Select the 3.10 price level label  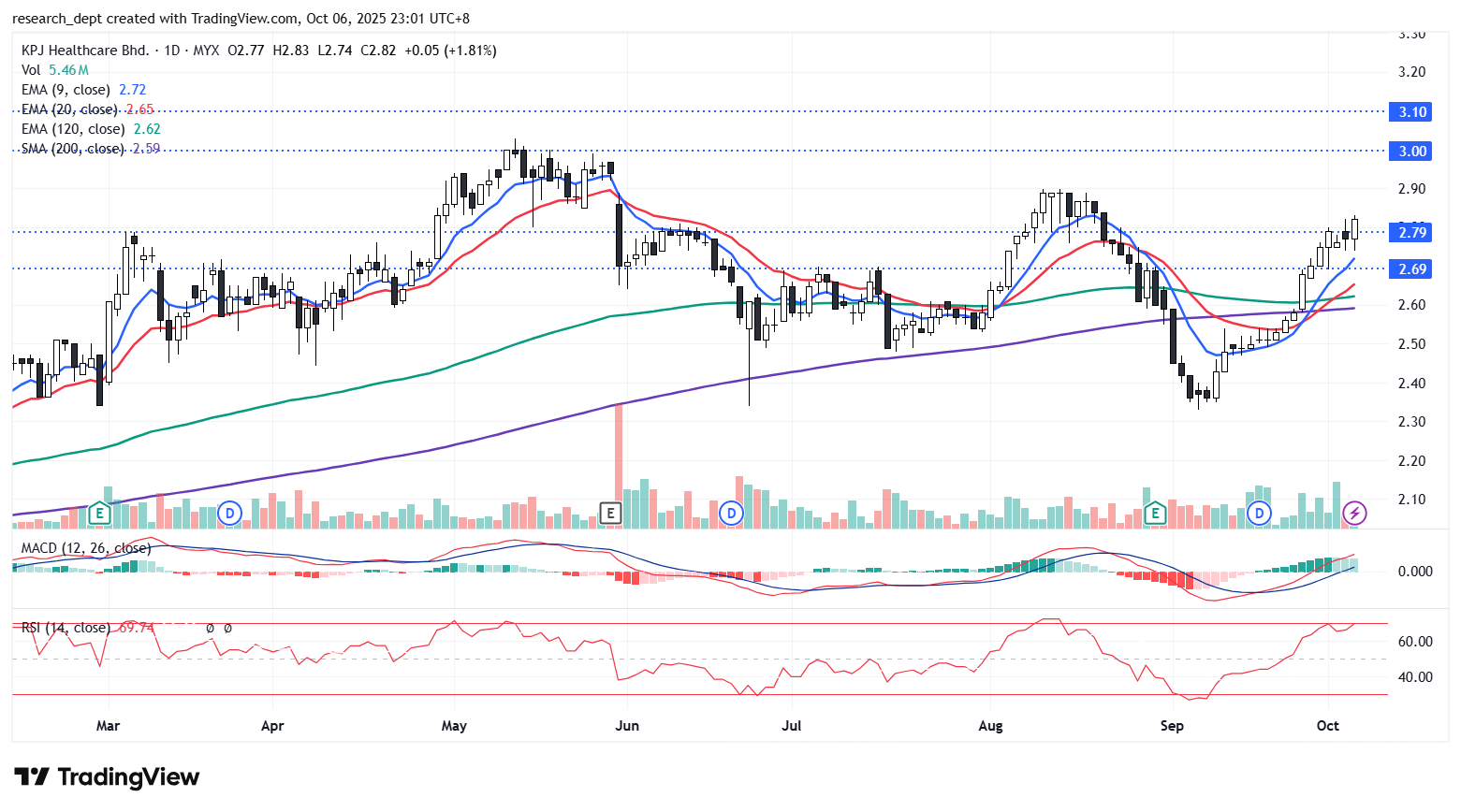[1412, 112]
